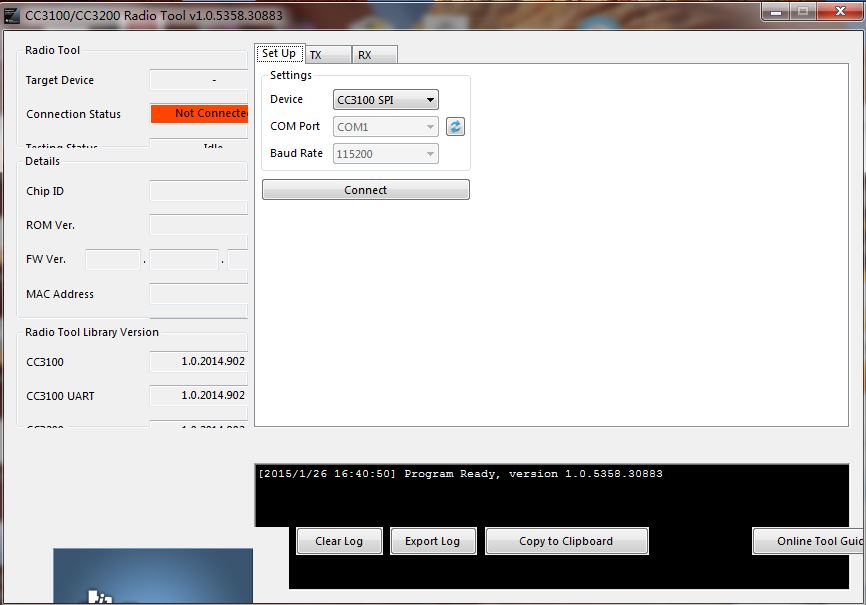The image size is (866, 605).
Task: Click the Target Device label
Action: pyautogui.click(x=60, y=80)
